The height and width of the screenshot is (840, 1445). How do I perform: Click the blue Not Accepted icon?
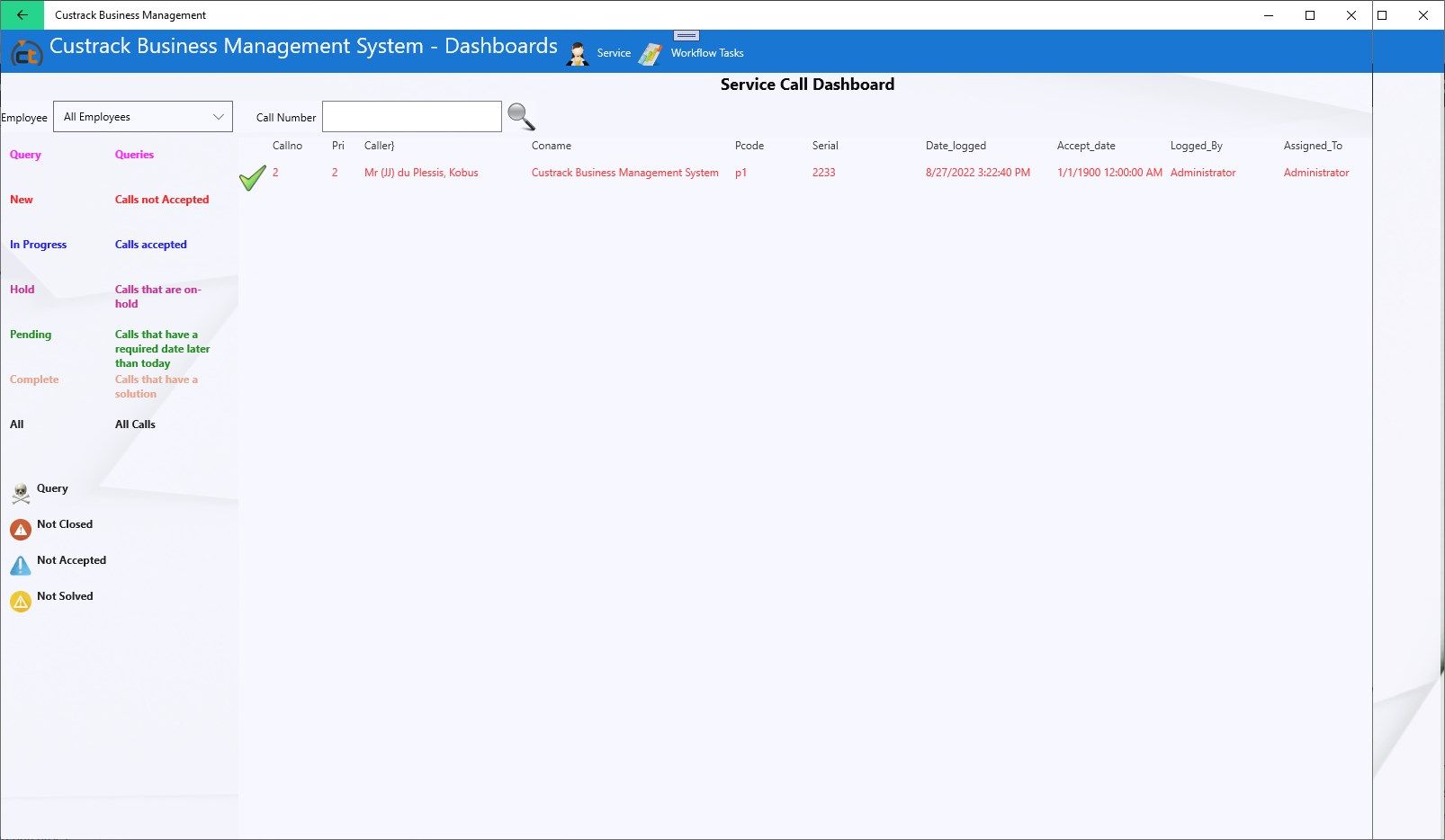point(21,565)
